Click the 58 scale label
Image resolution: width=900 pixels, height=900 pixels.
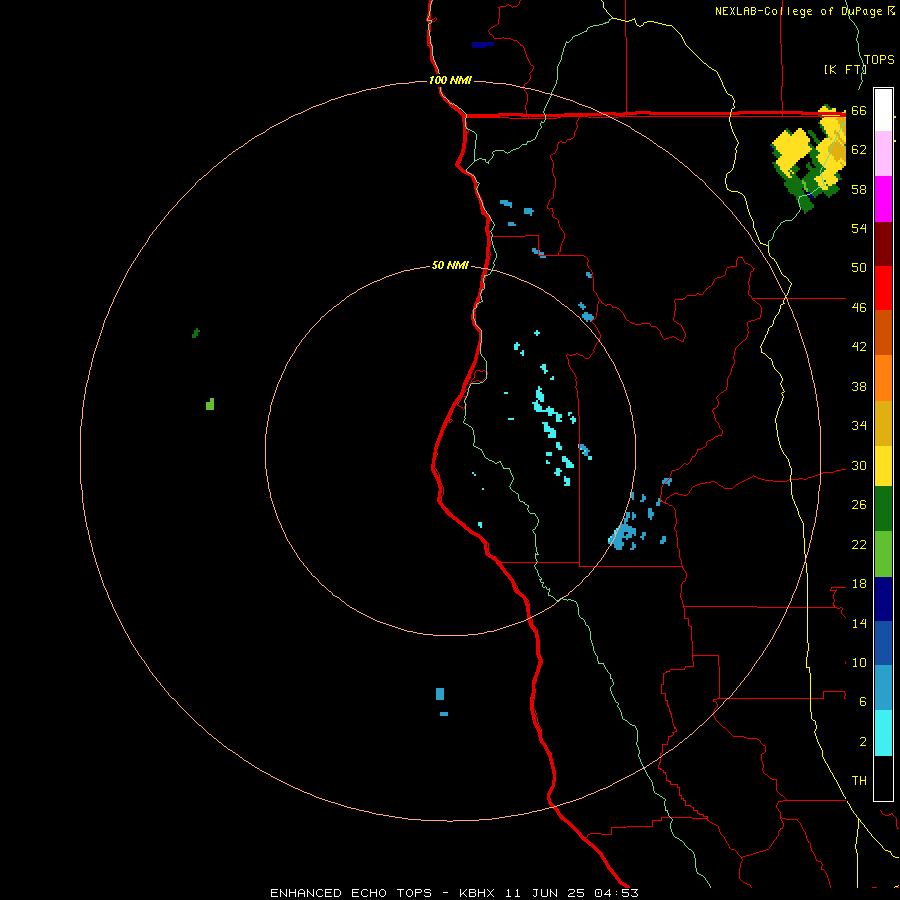coord(859,189)
